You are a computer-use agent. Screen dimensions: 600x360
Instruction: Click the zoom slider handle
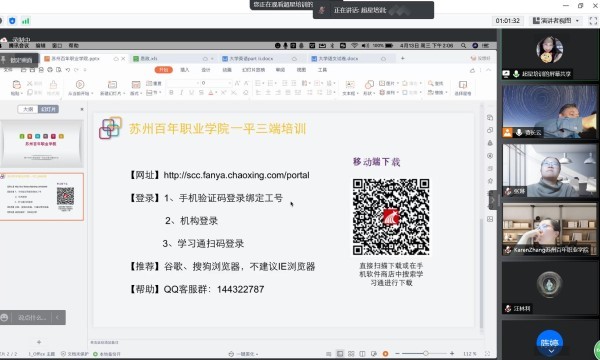point(426,354)
